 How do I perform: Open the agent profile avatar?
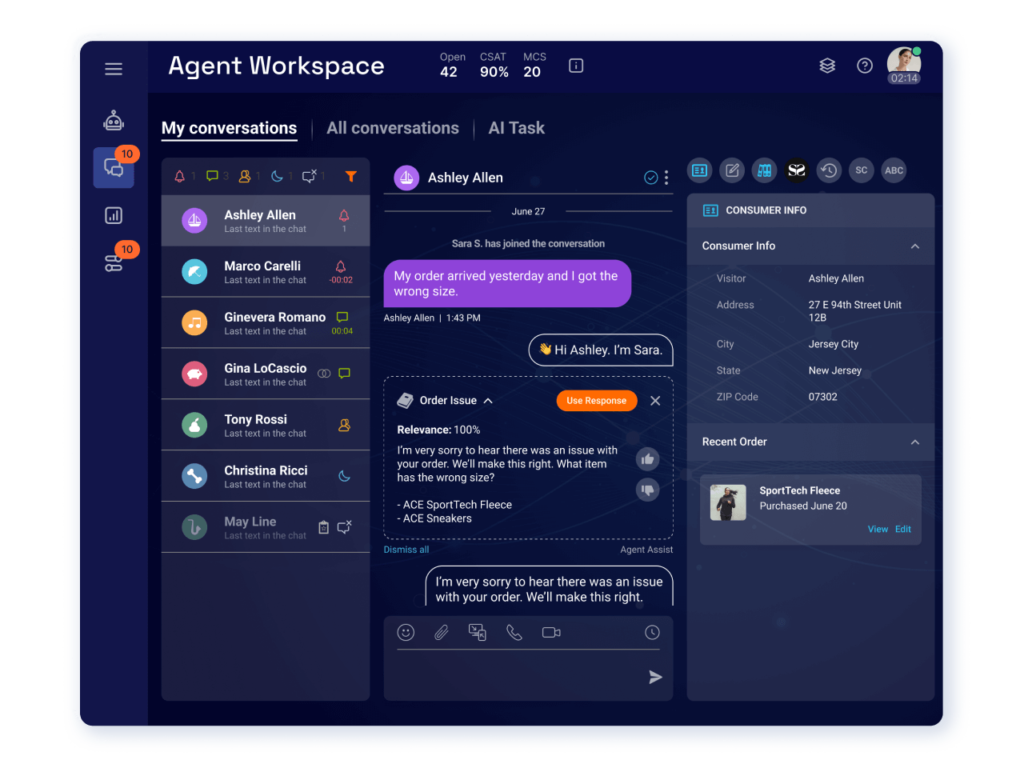(904, 65)
